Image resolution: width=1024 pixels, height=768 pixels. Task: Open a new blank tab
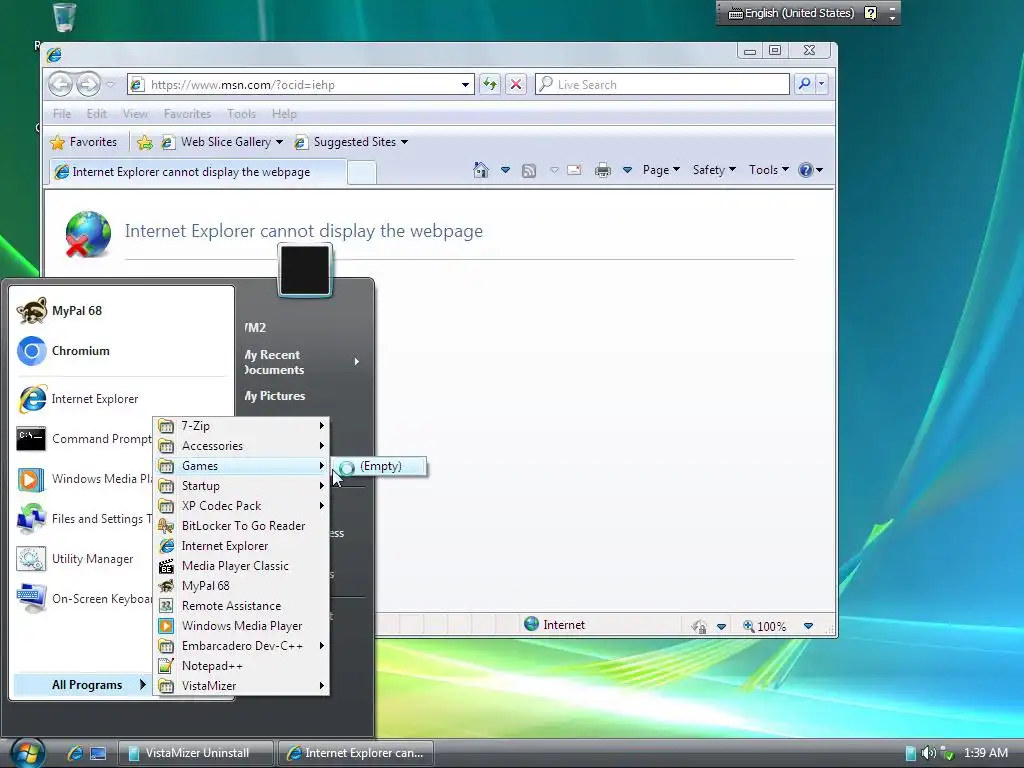[x=361, y=172]
